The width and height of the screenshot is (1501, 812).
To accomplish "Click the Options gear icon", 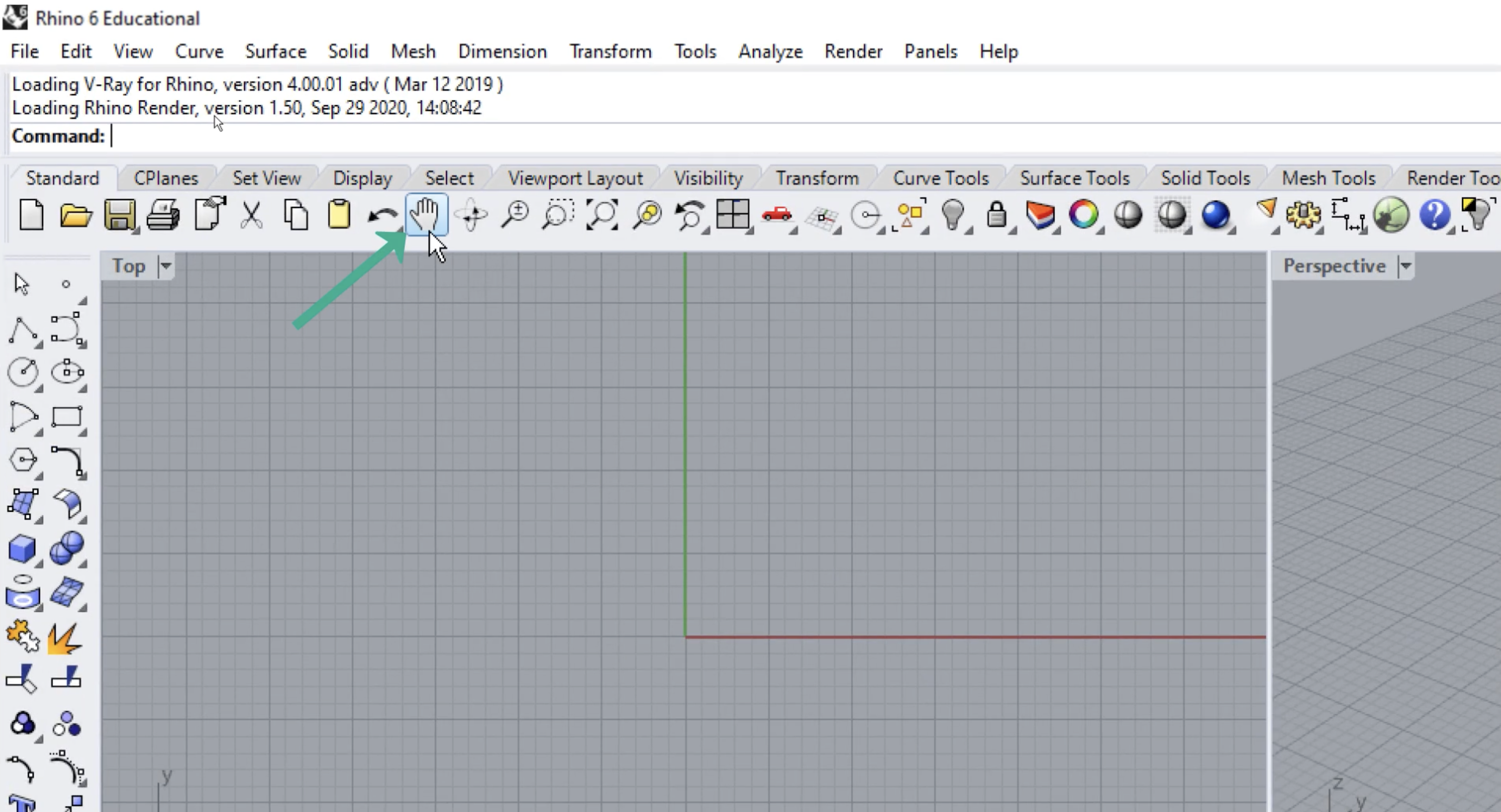I will pyautogui.click(x=1304, y=215).
